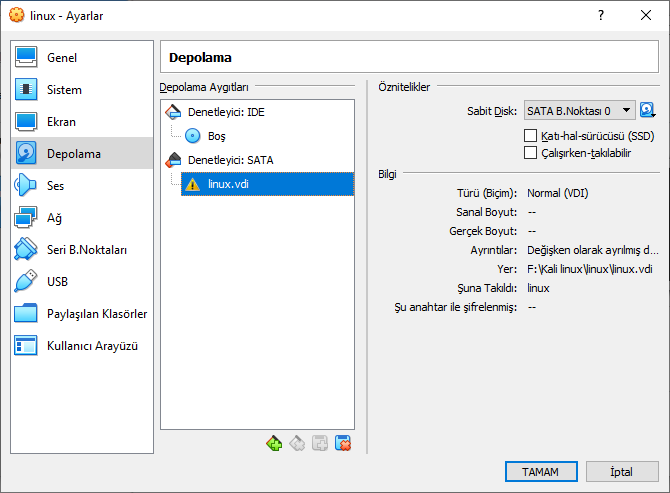Open the Ses settings category
This screenshot has width=670, height=493.
pyautogui.click(x=82, y=186)
